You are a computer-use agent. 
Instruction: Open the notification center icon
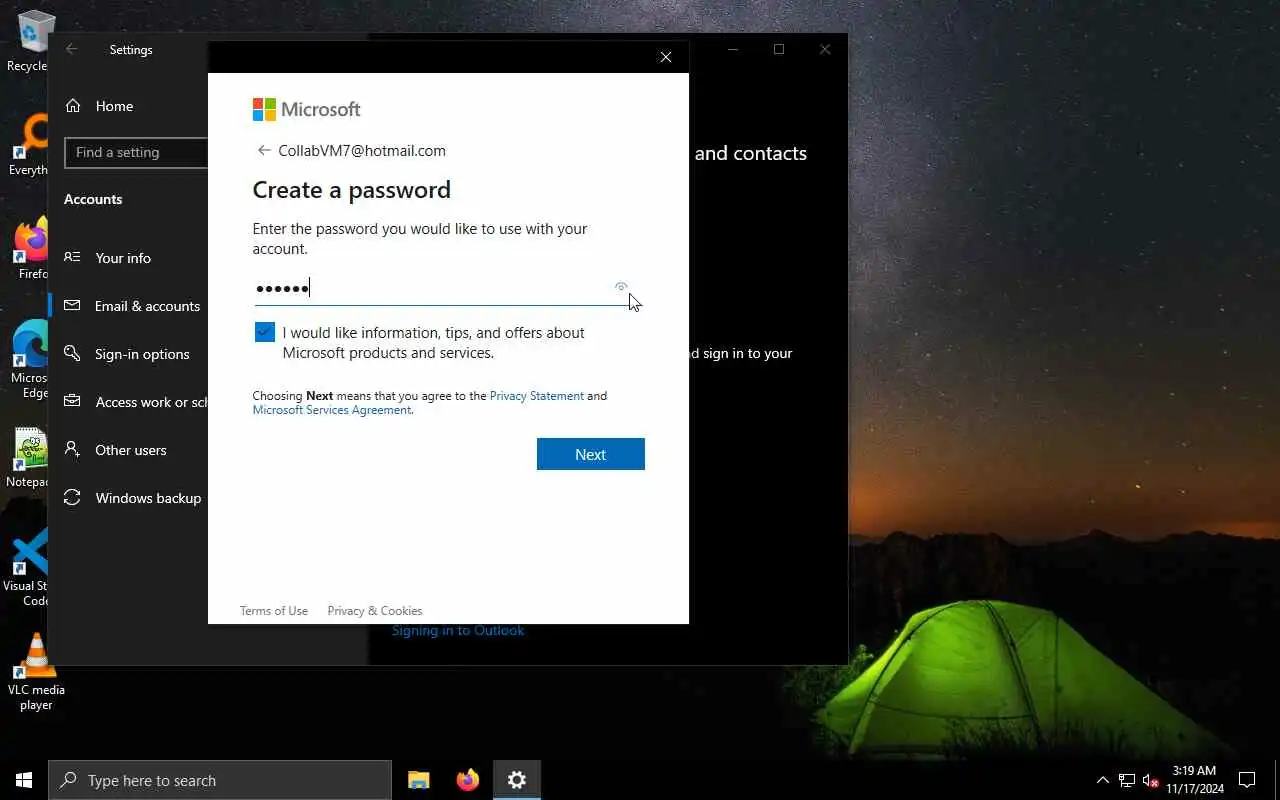[1247, 780]
